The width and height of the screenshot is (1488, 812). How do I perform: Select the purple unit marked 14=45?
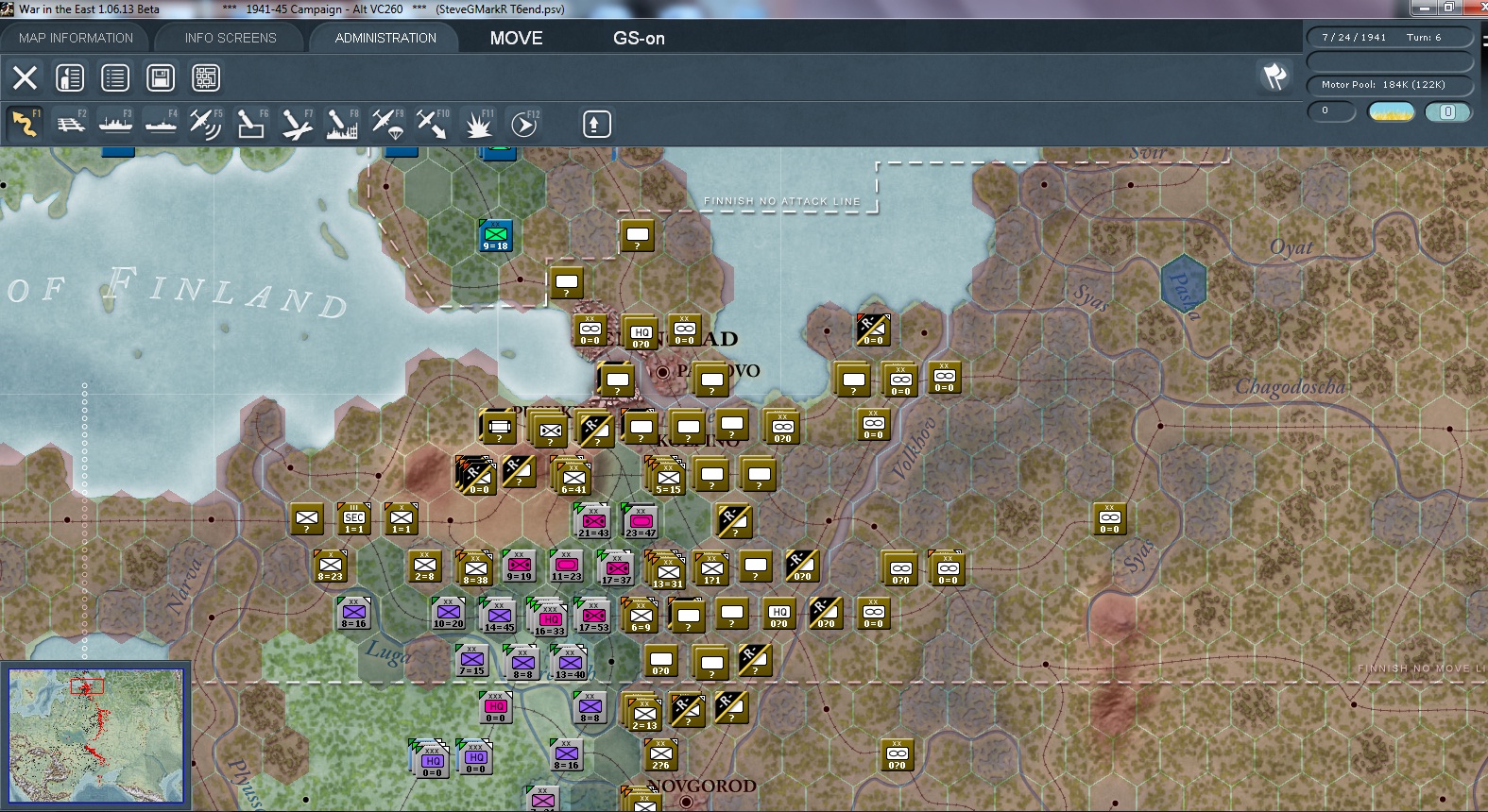pos(499,617)
